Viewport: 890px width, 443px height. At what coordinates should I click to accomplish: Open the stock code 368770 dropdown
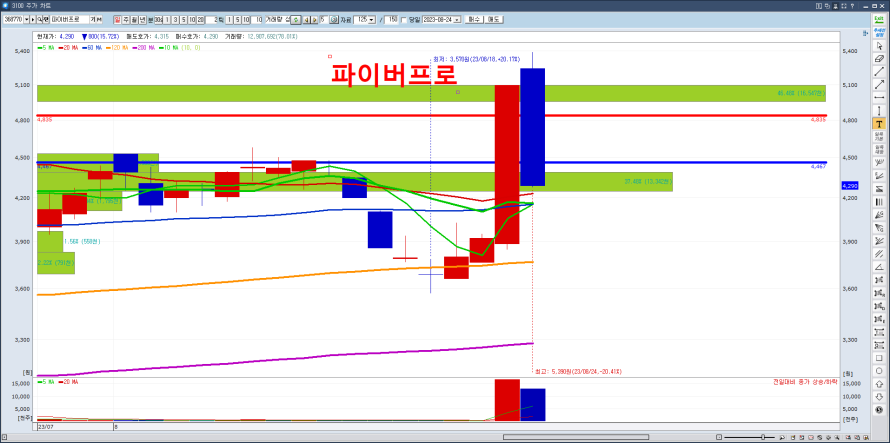[x=26, y=20]
